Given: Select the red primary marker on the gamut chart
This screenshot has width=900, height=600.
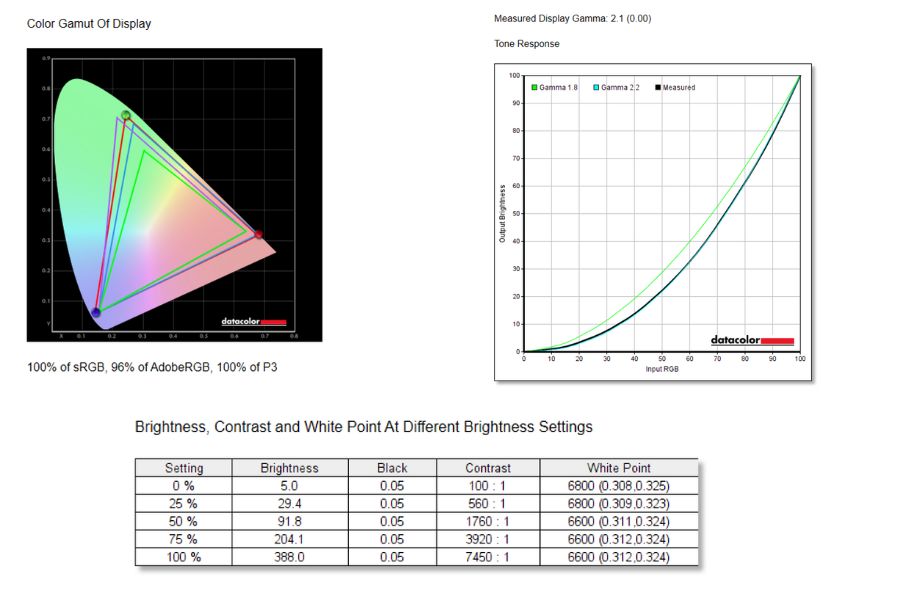Looking at the screenshot, I should point(259,235).
